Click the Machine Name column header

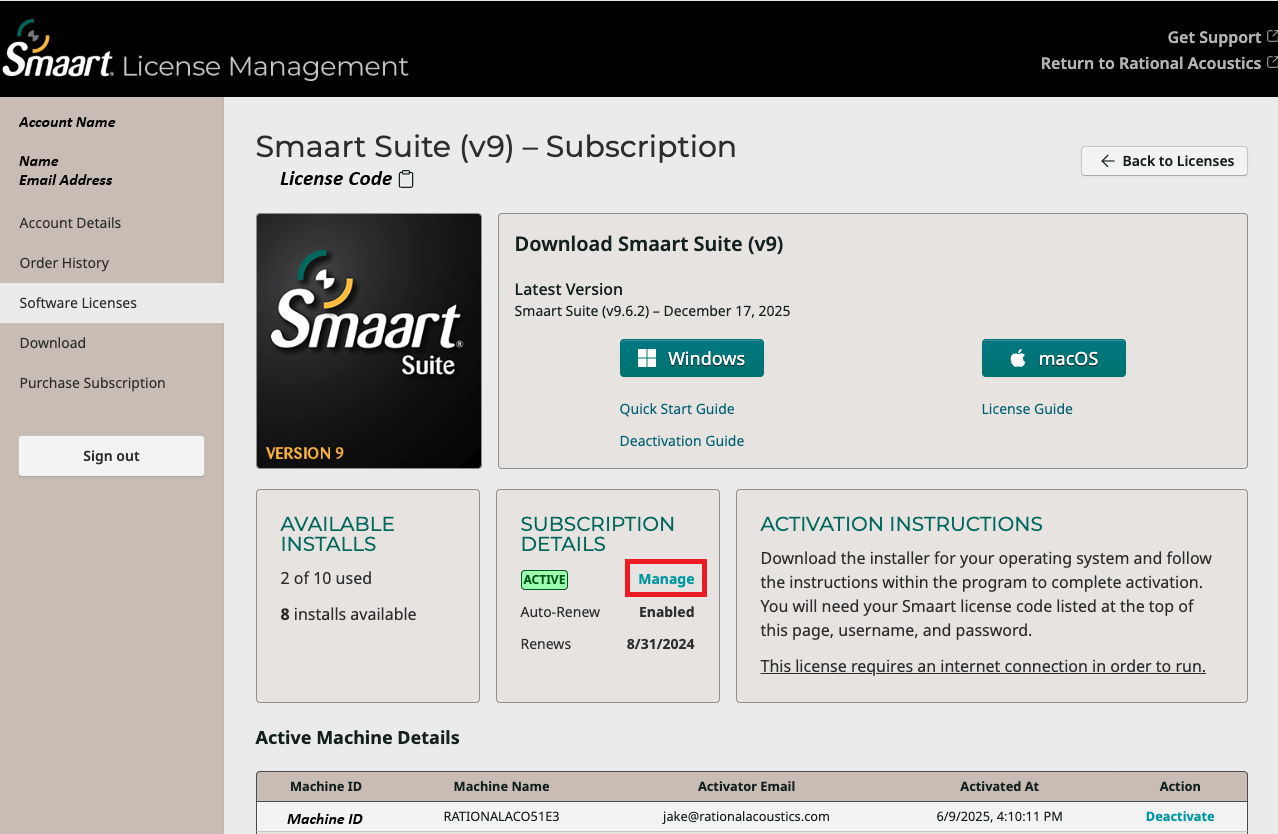click(x=501, y=786)
